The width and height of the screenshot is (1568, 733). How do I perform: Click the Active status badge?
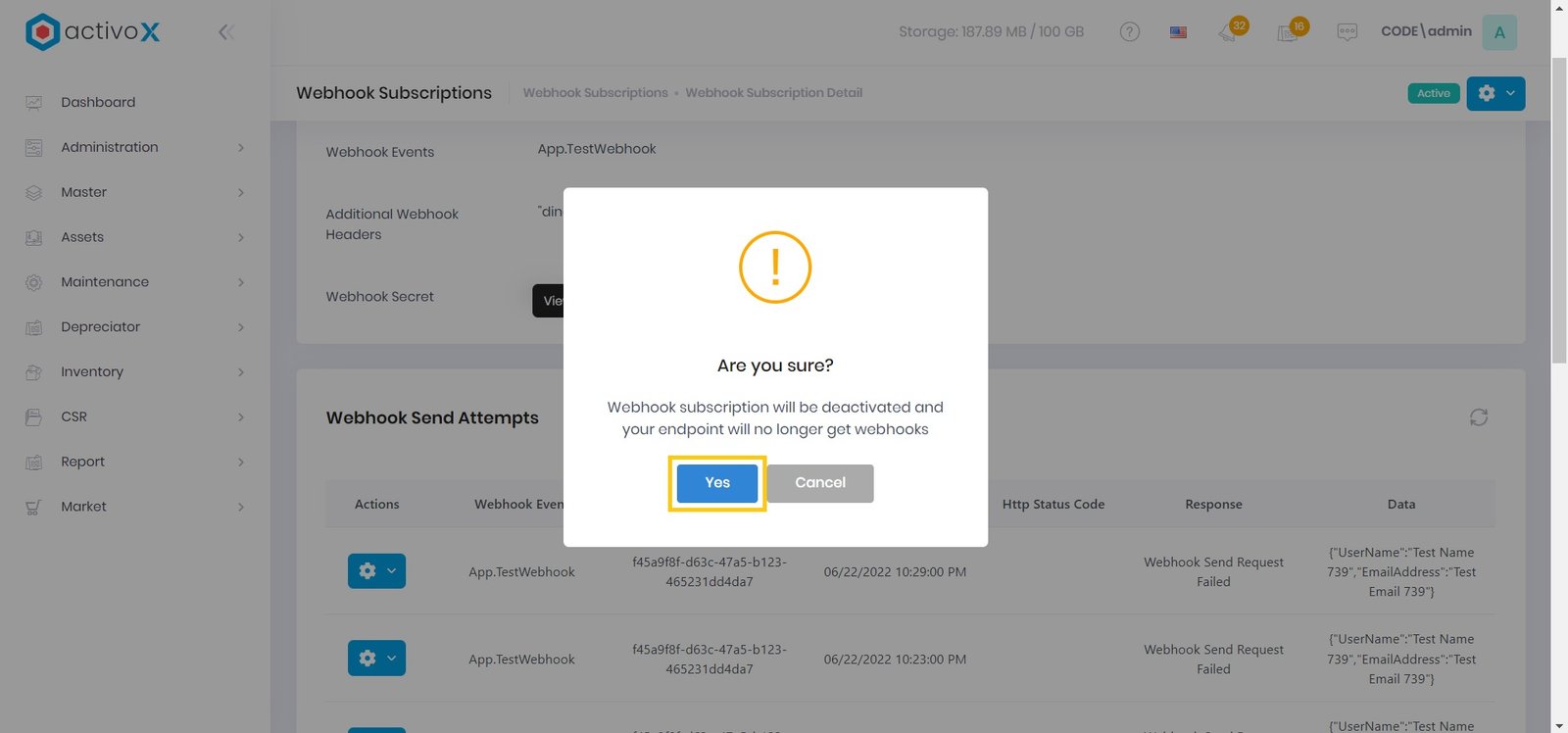[1434, 93]
